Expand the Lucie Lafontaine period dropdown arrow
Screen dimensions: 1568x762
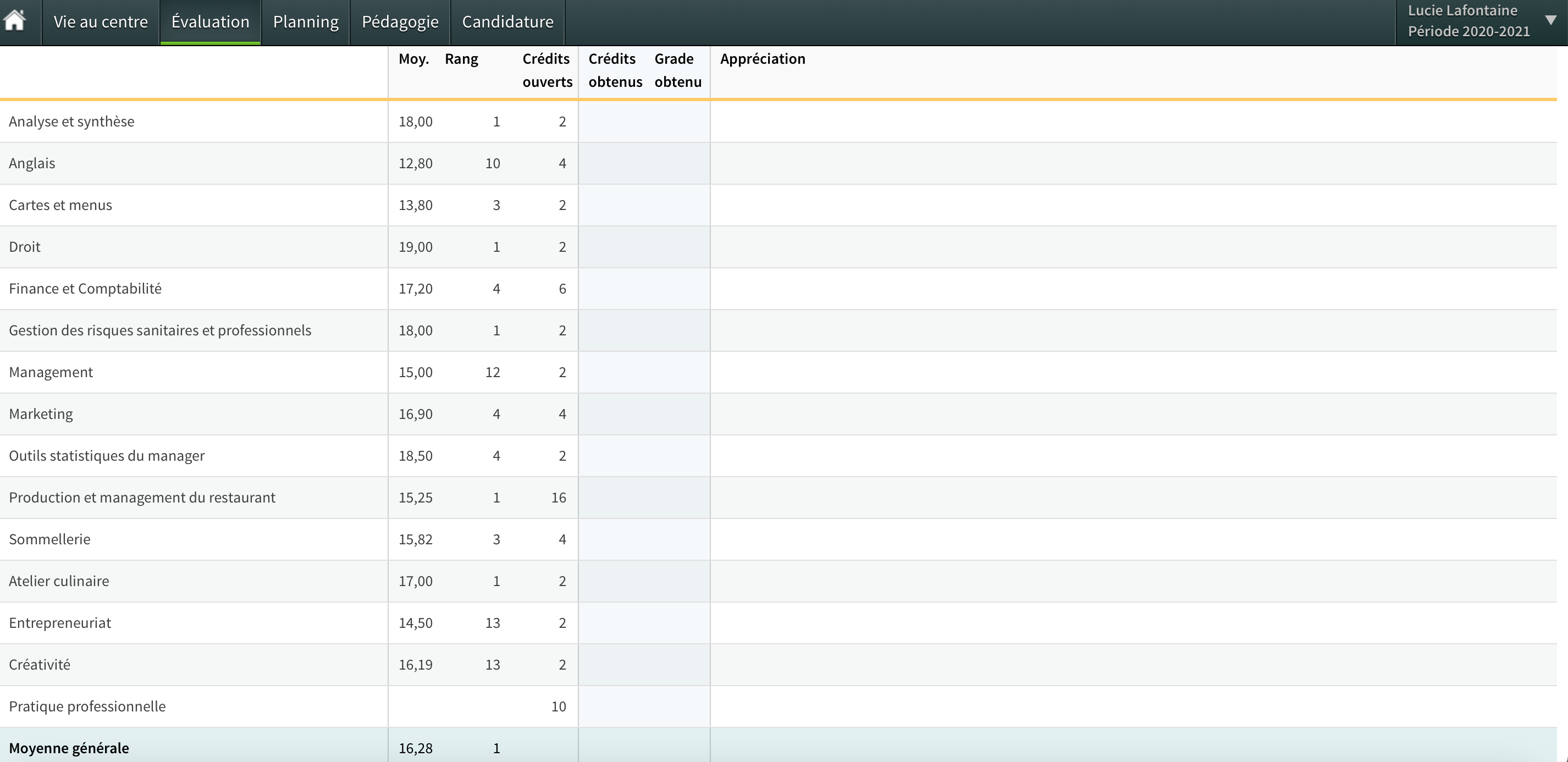(1550, 20)
